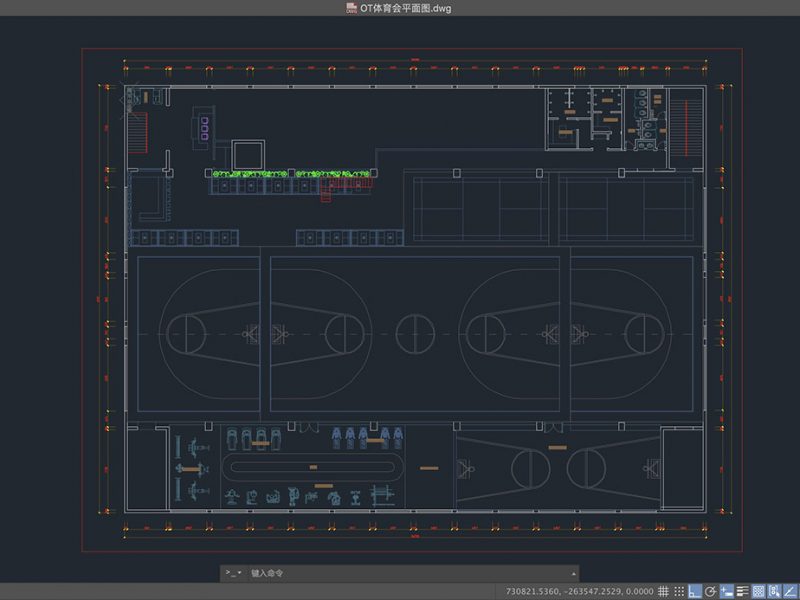The width and height of the screenshot is (800, 600).
Task: Expand the command line history arrow
Action: 573,573
